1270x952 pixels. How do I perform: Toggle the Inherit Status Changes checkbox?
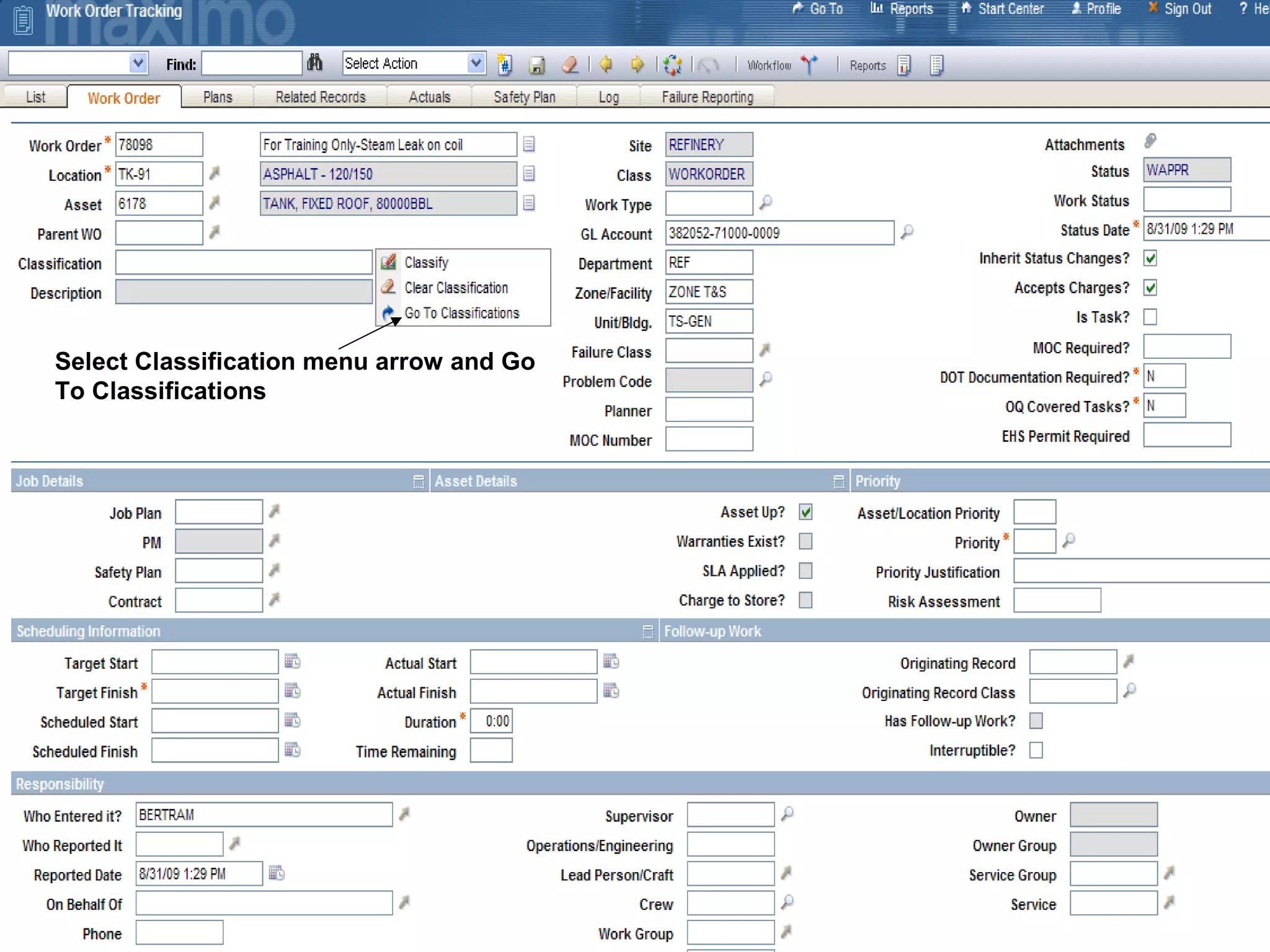tap(1150, 258)
